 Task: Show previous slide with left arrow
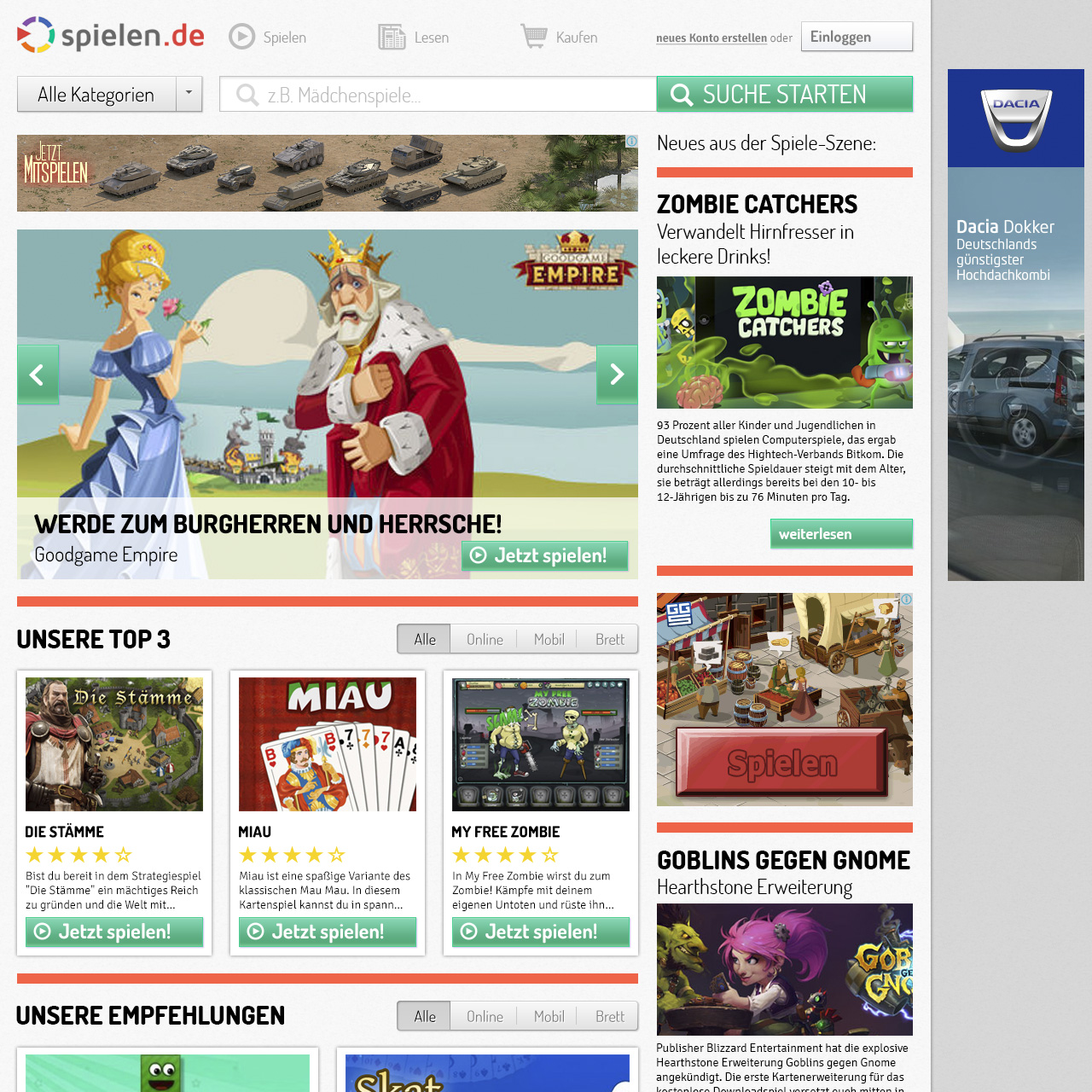coord(38,375)
